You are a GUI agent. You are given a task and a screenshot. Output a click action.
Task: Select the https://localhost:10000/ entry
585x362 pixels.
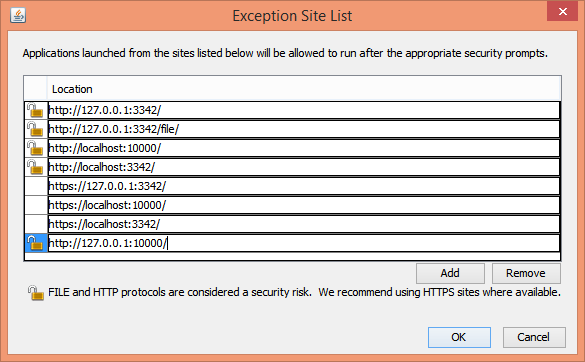[304, 205]
